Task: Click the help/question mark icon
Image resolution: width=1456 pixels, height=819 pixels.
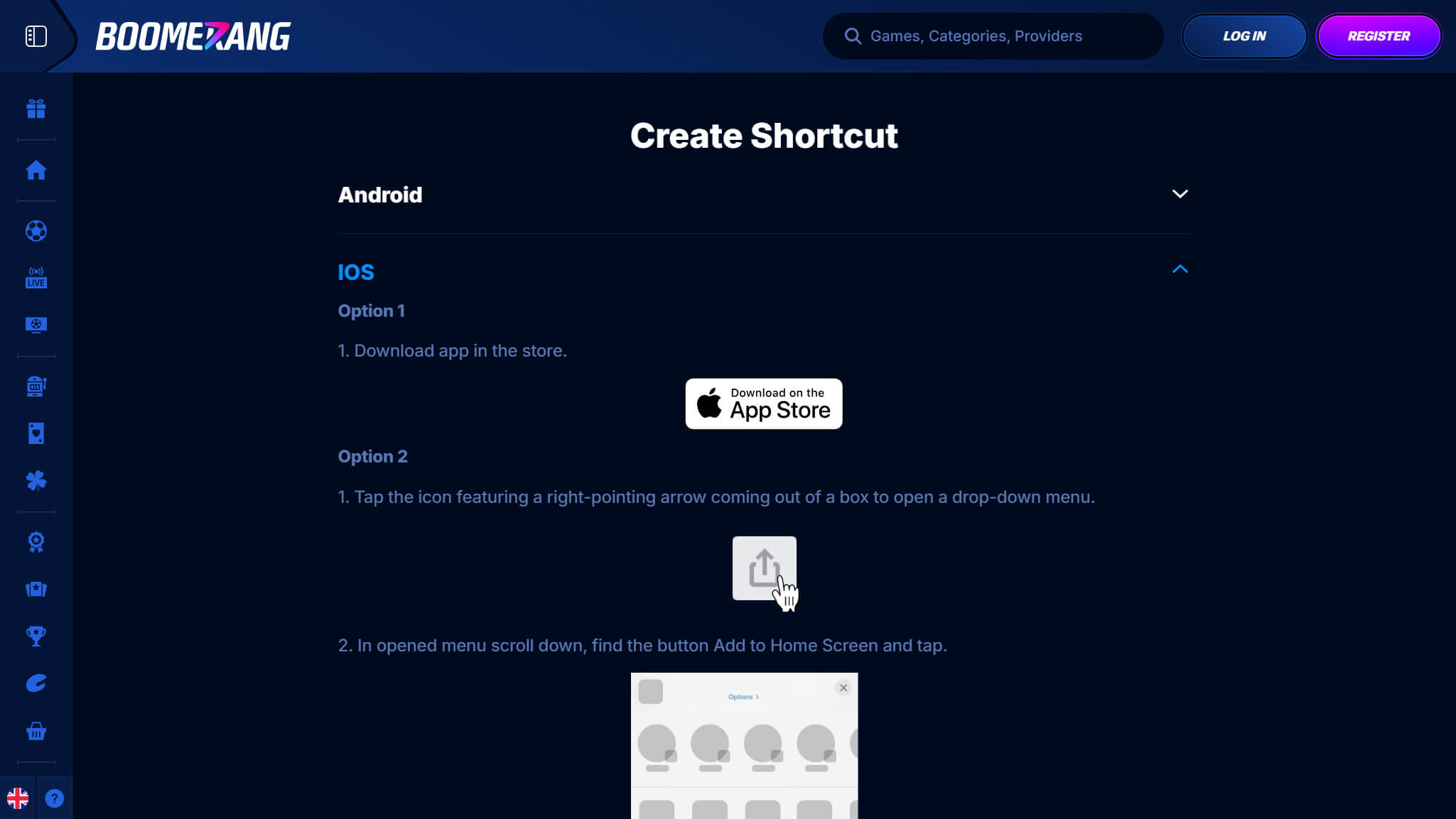Action: click(x=55, y=799)
